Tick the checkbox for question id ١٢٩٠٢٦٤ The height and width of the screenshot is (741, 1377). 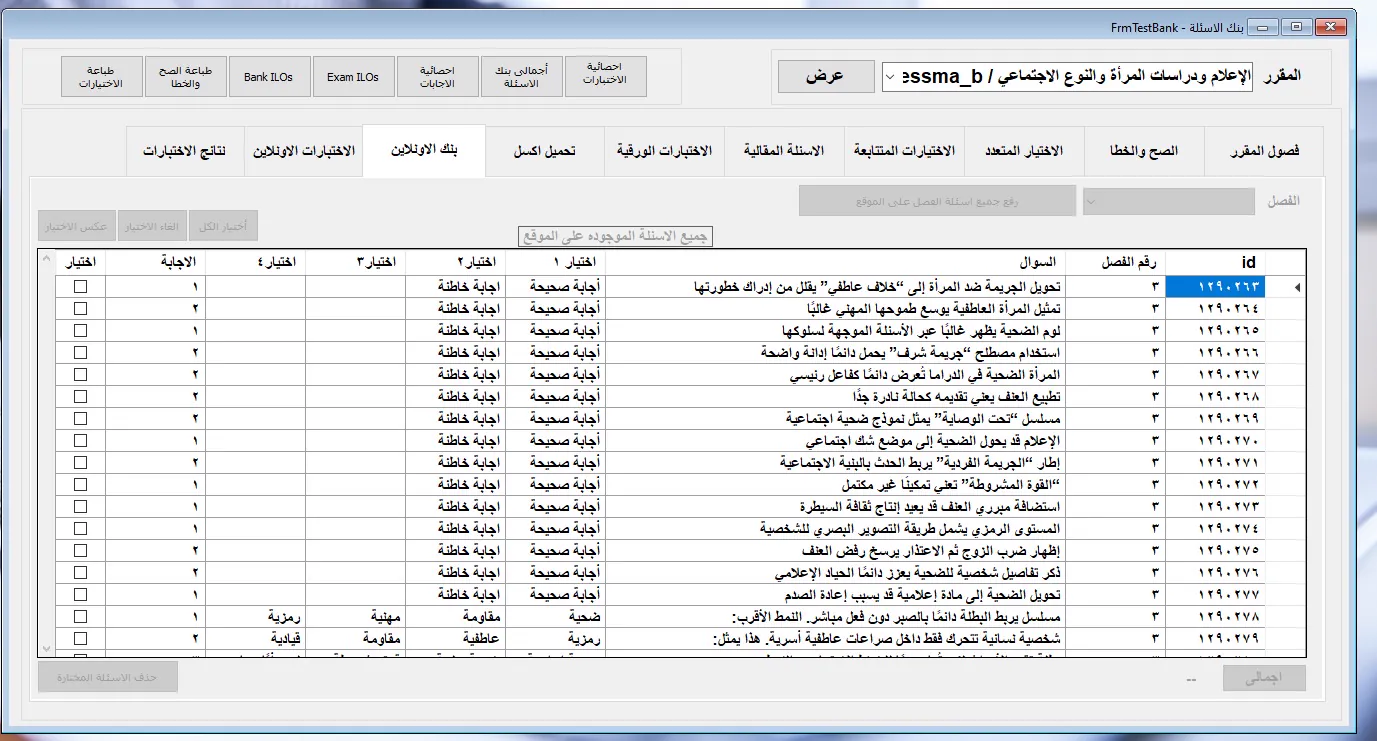(81, 309)
